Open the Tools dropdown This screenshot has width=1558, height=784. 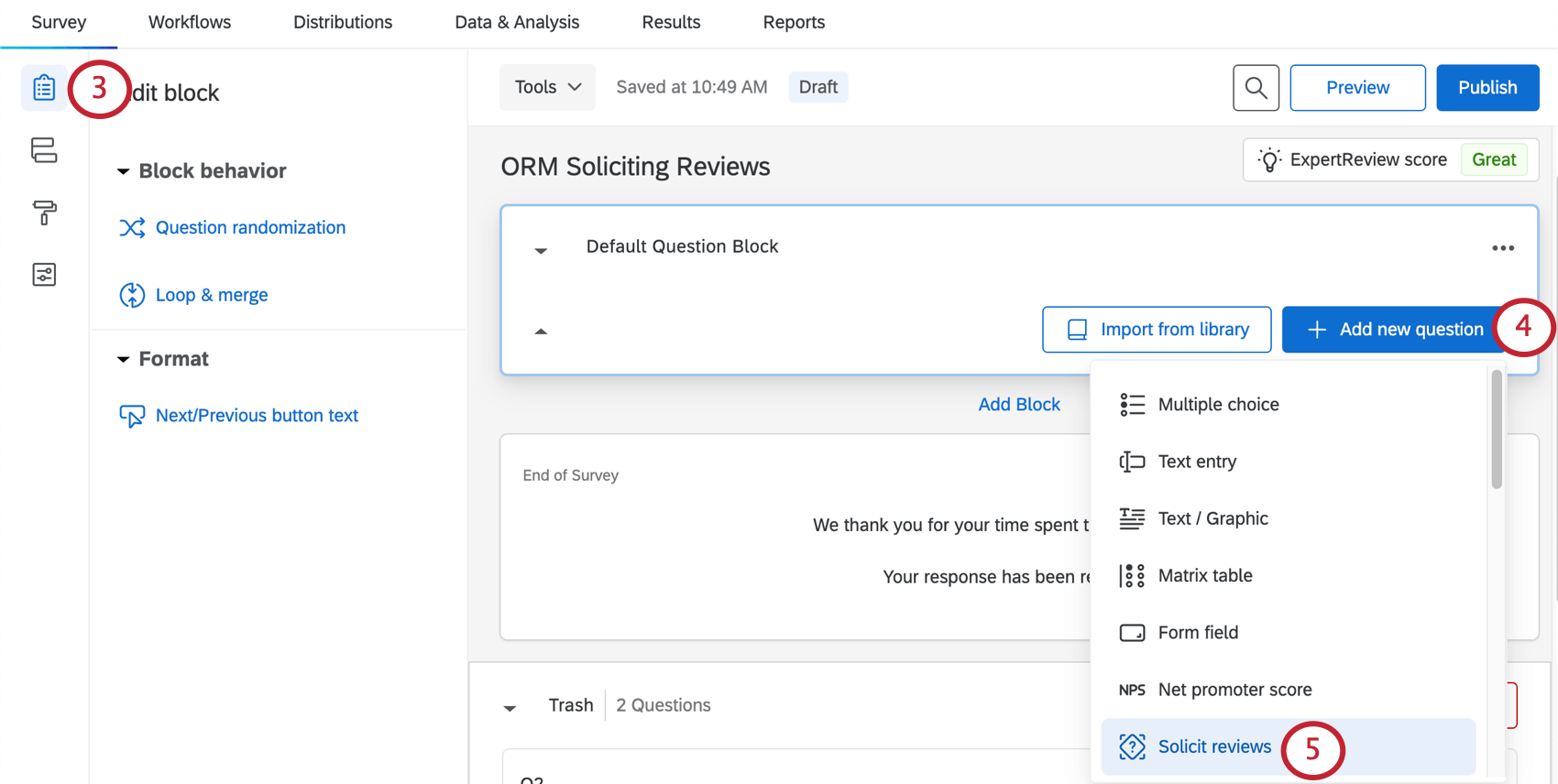coord(547,87)
